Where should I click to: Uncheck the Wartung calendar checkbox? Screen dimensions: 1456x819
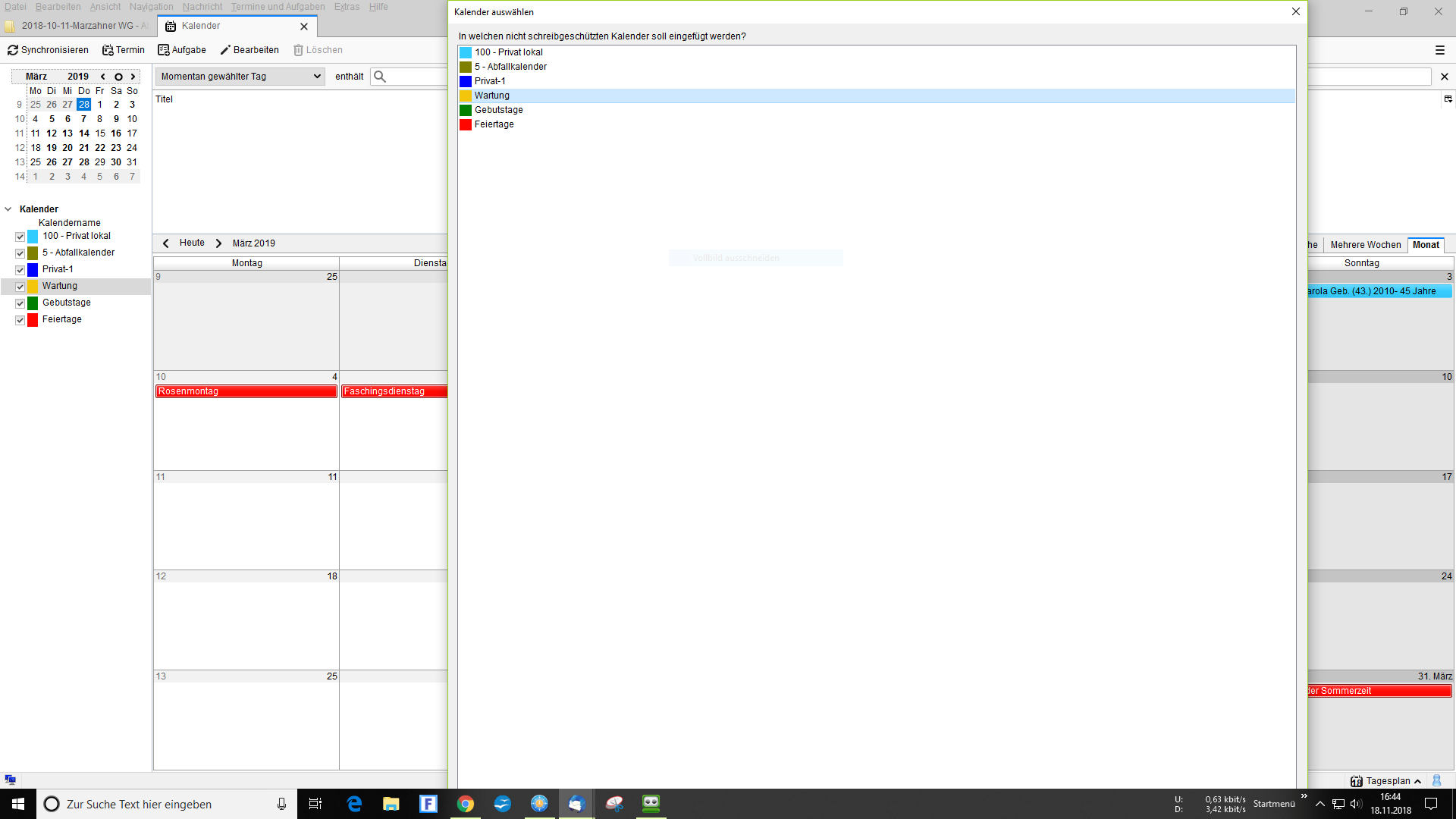pyautogui.click(x=20, y=287)
